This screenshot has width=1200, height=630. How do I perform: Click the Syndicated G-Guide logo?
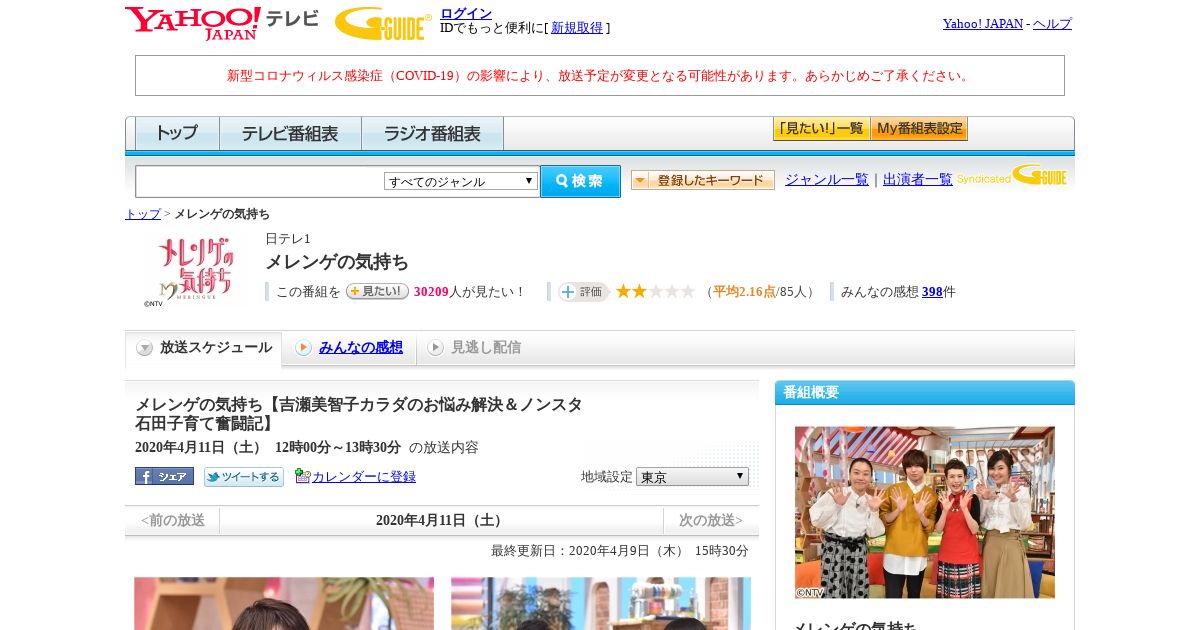click(x=1011, y=176)
